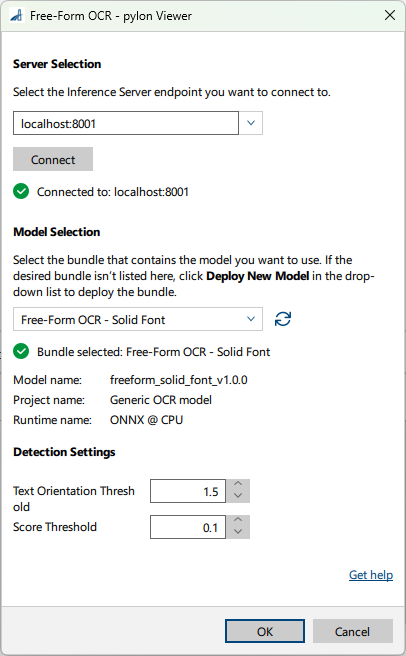Expand the server endpoint dropdown arrow
The height and width of the screenshot is (656, 406).
pyautogui.click(x=251, y=123)
